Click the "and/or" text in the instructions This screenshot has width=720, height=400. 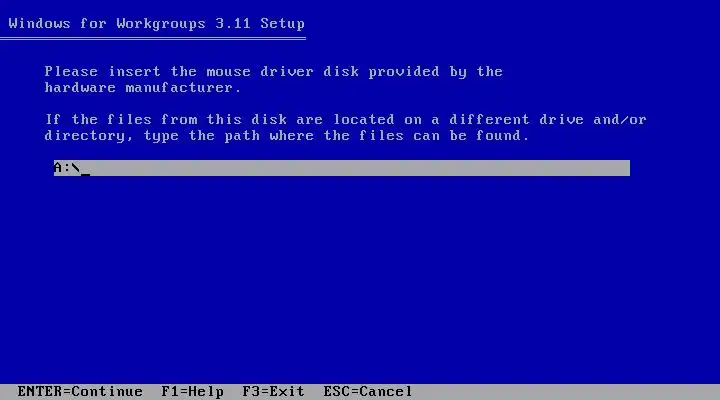coord(620,120)
